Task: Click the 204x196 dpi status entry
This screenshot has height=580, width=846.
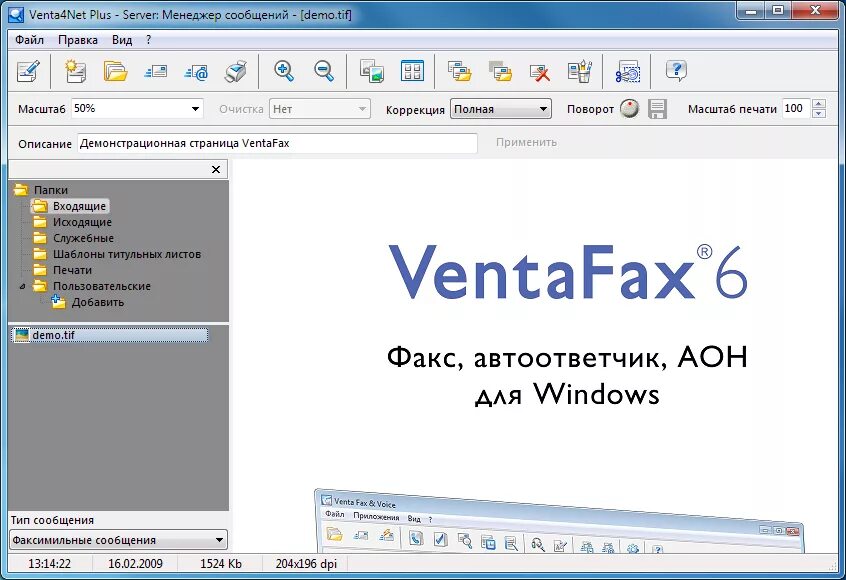Action: (x=306, y=564)
